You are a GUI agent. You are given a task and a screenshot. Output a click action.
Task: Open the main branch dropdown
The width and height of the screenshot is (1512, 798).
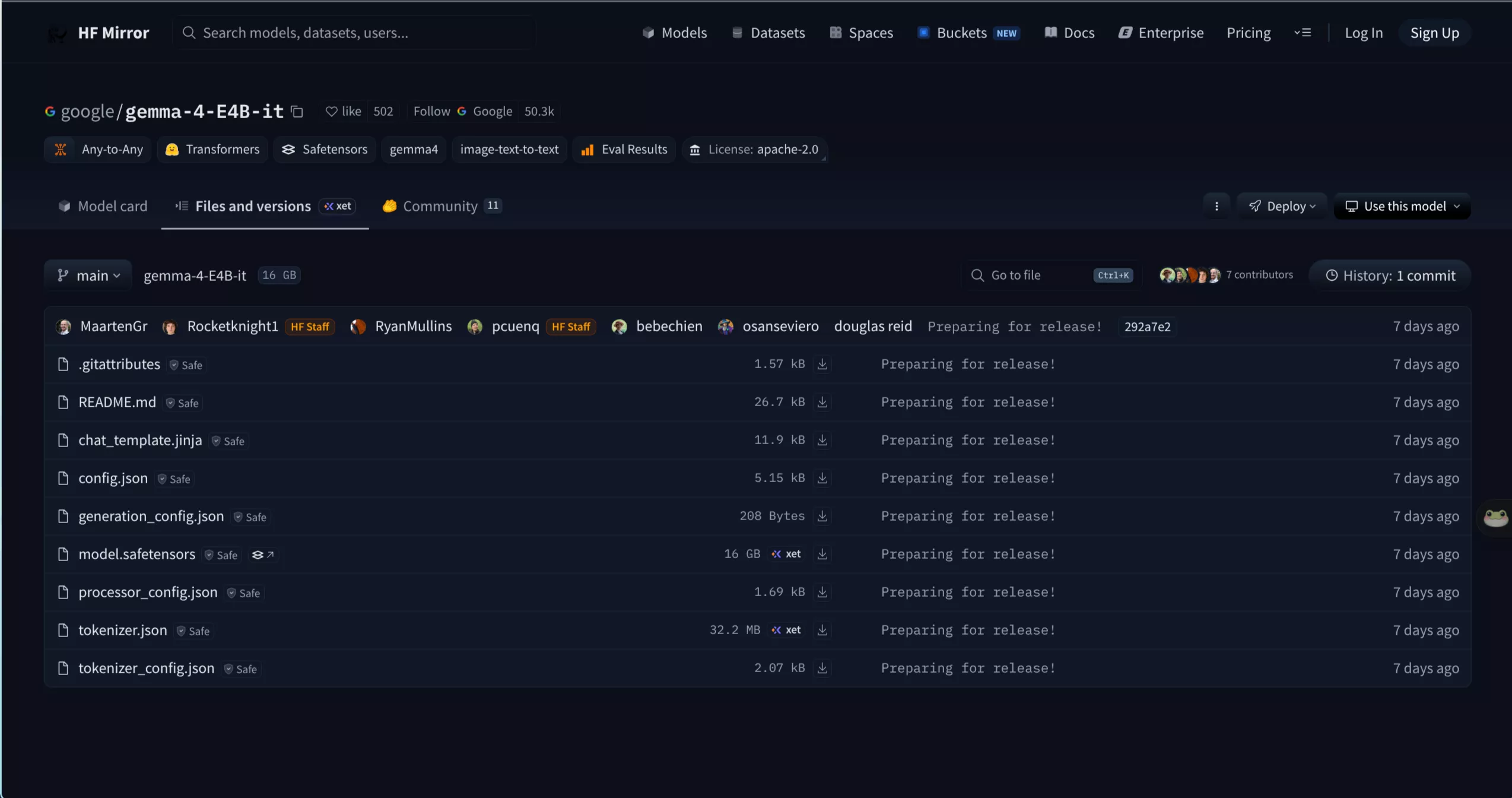point(88,275)
